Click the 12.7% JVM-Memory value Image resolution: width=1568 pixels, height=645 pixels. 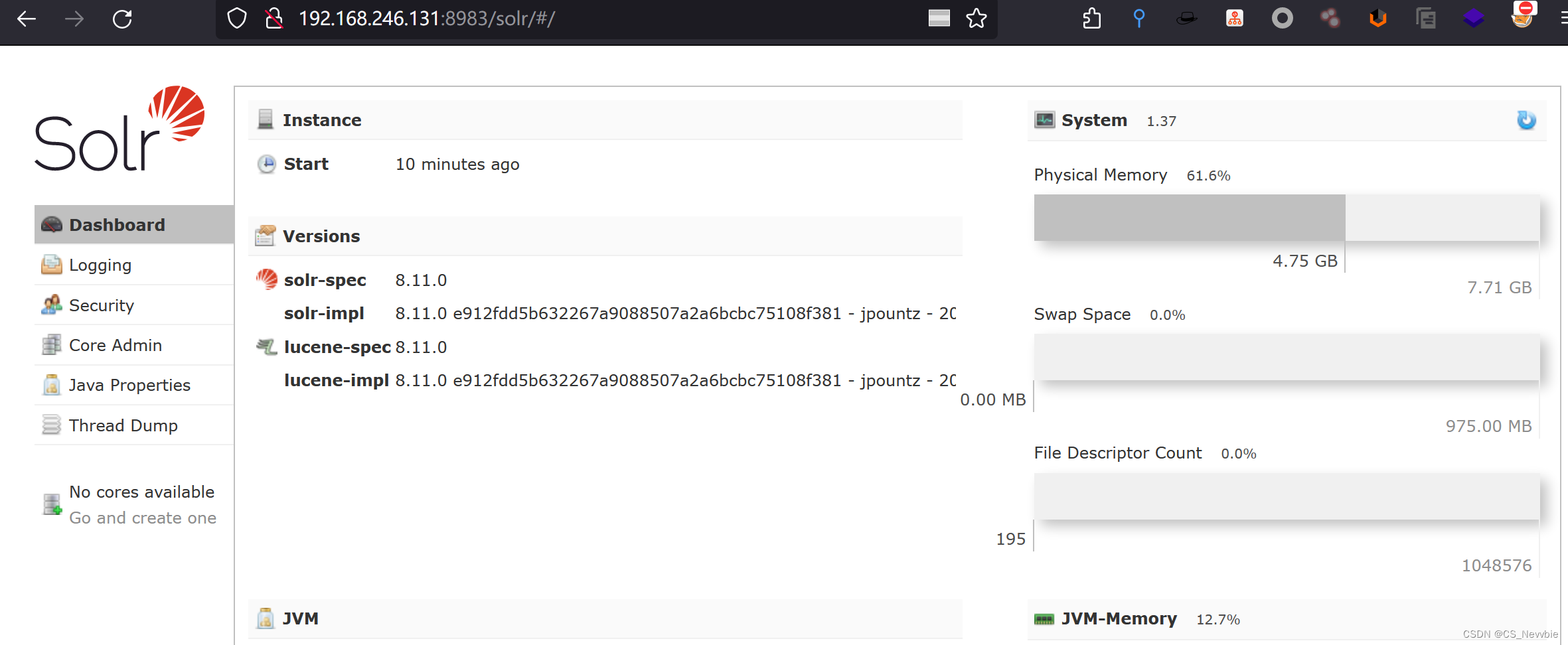[x=1218, y=620]
